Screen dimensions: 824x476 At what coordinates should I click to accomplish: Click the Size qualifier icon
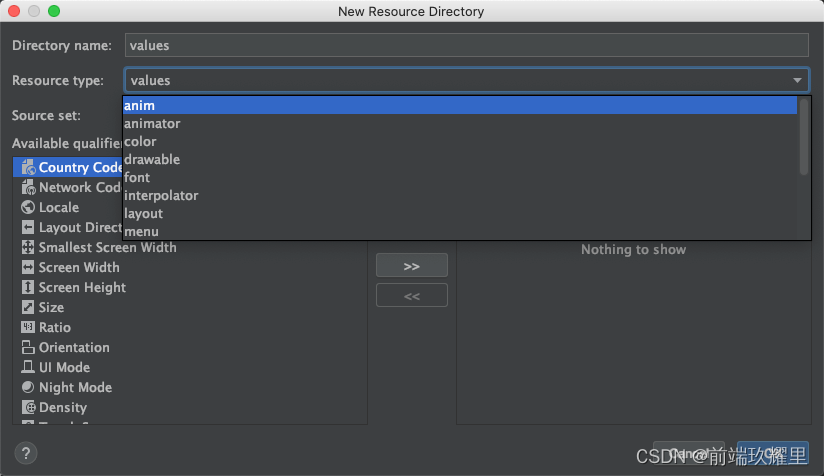[28, 307]
